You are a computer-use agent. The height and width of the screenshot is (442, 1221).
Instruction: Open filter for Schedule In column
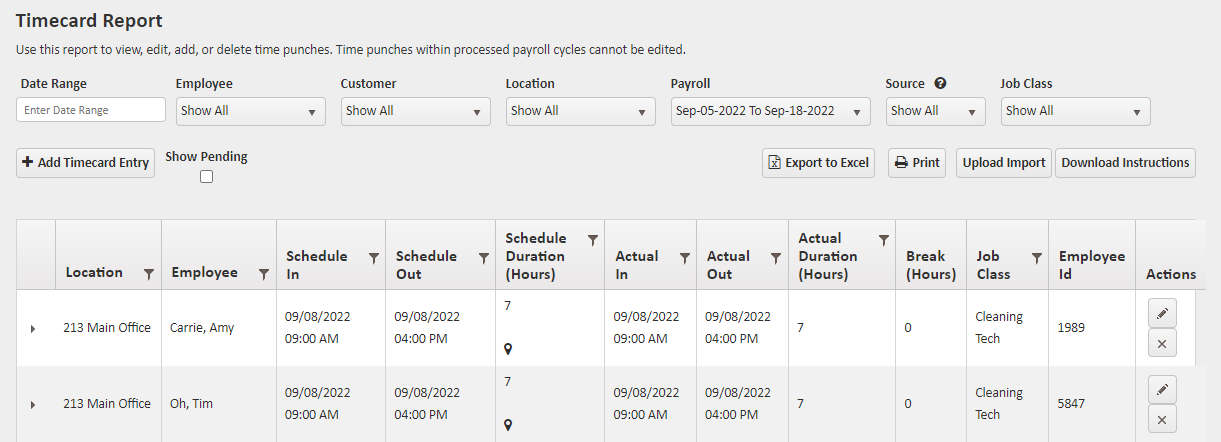point(374,258)
